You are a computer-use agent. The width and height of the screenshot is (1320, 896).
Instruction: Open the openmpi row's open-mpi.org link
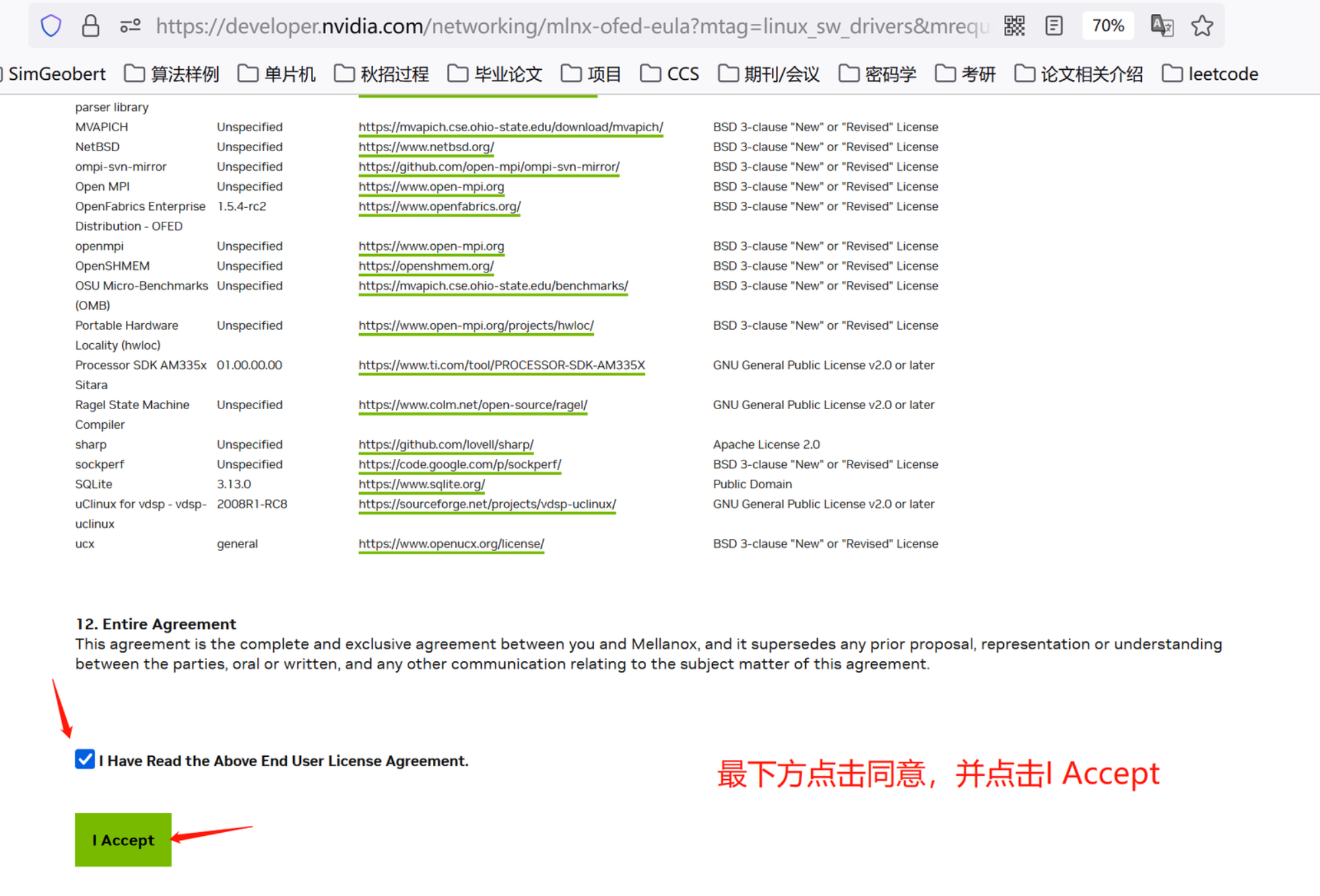pos(431,245)
